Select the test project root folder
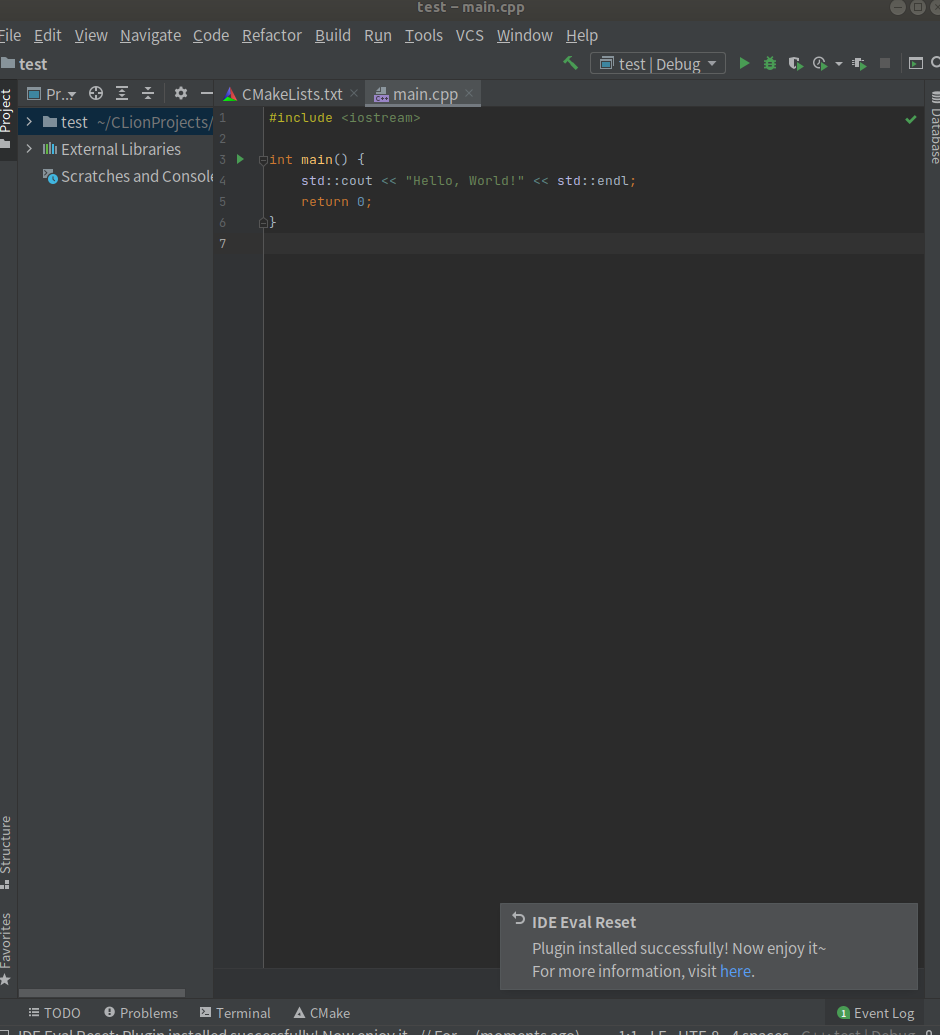Image resolution: width=940 pixels, height=1035 pixels. [116, 122]
